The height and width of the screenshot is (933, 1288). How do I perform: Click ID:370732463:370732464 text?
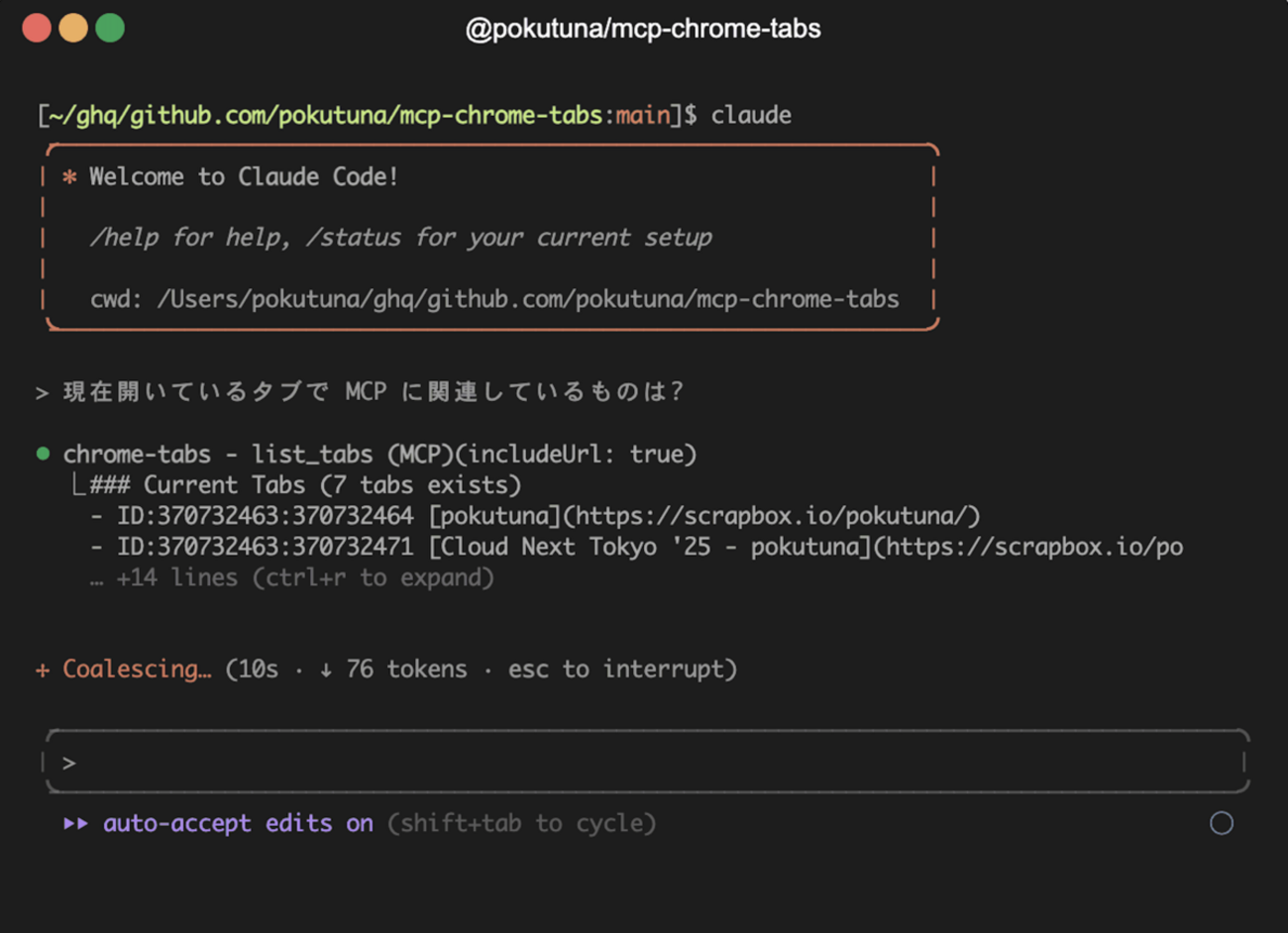tap(265, 516)
